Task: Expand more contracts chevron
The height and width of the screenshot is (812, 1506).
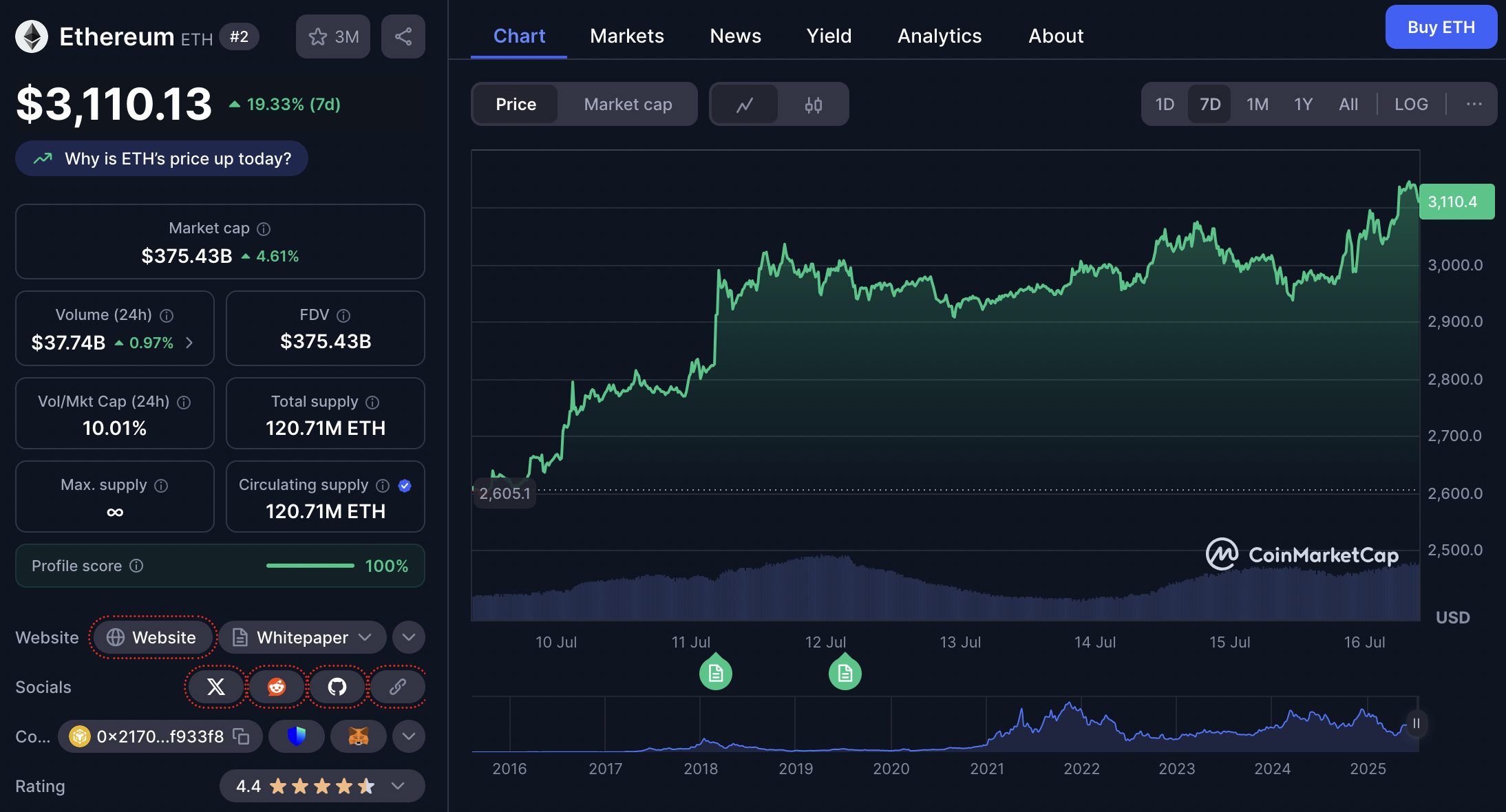Action: (x=409, y=736)
